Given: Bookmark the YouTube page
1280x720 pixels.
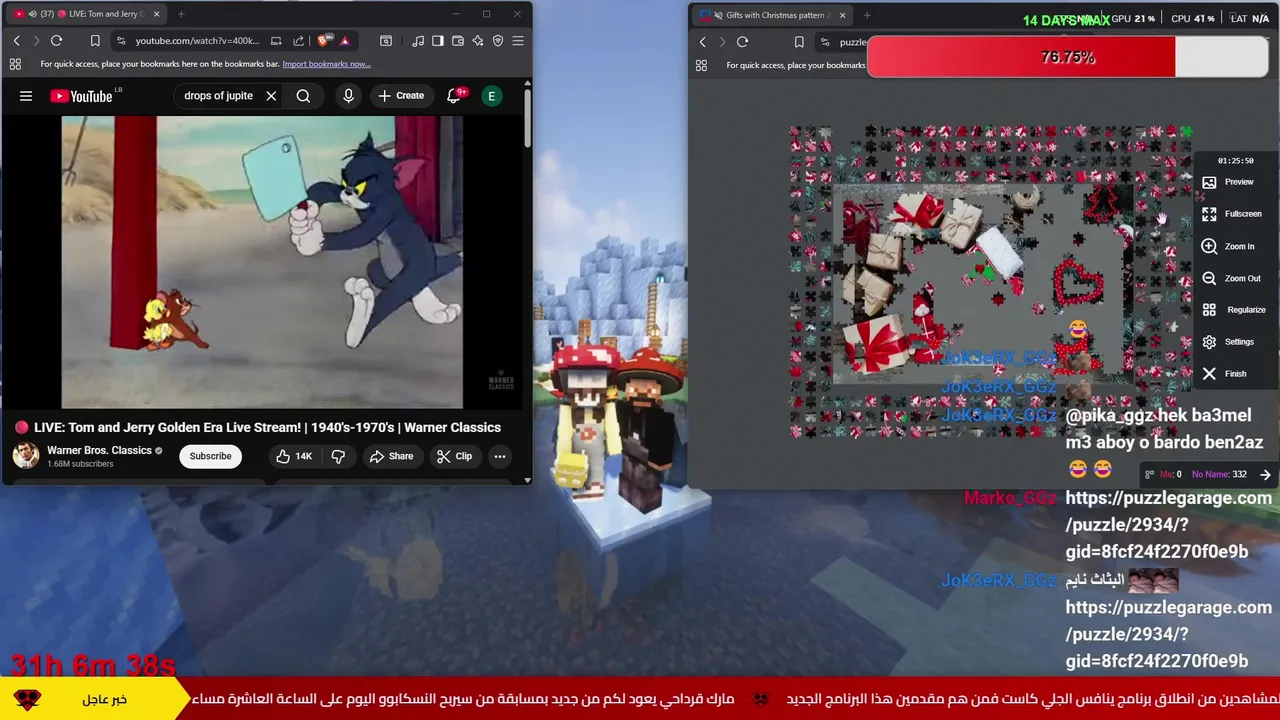Looking at the screenshot, I should (x=95, y=41).
